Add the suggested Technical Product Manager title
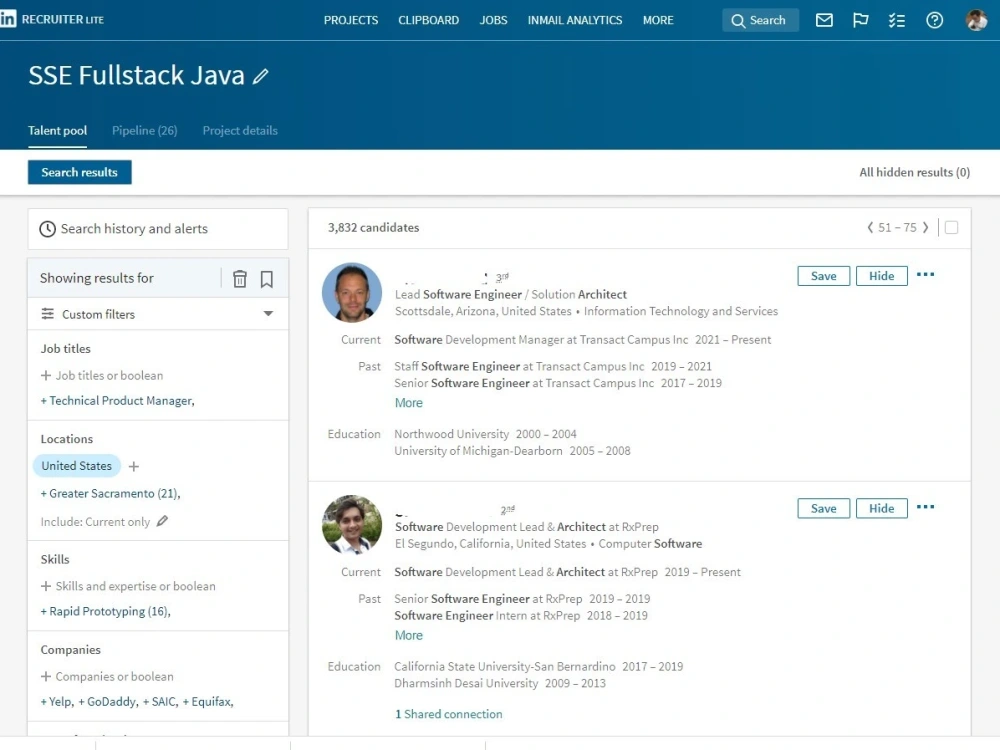 tap(117, 401)
